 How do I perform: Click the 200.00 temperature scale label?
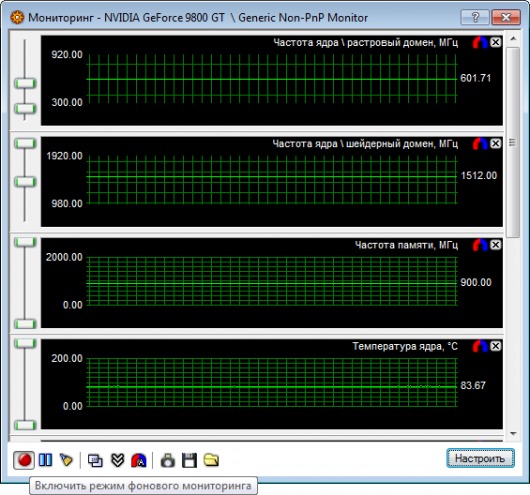coord(67,358)
